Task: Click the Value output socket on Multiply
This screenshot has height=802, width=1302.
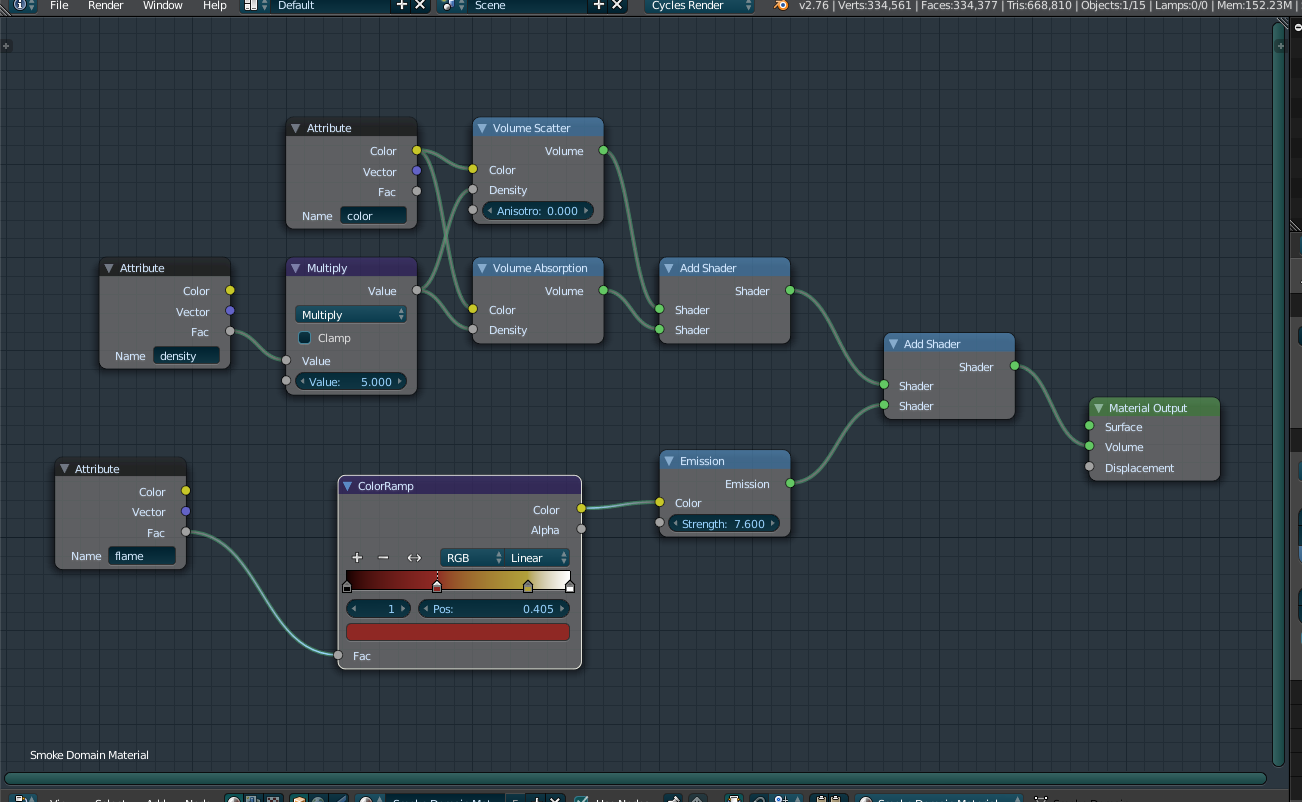Action: (416, 290)
